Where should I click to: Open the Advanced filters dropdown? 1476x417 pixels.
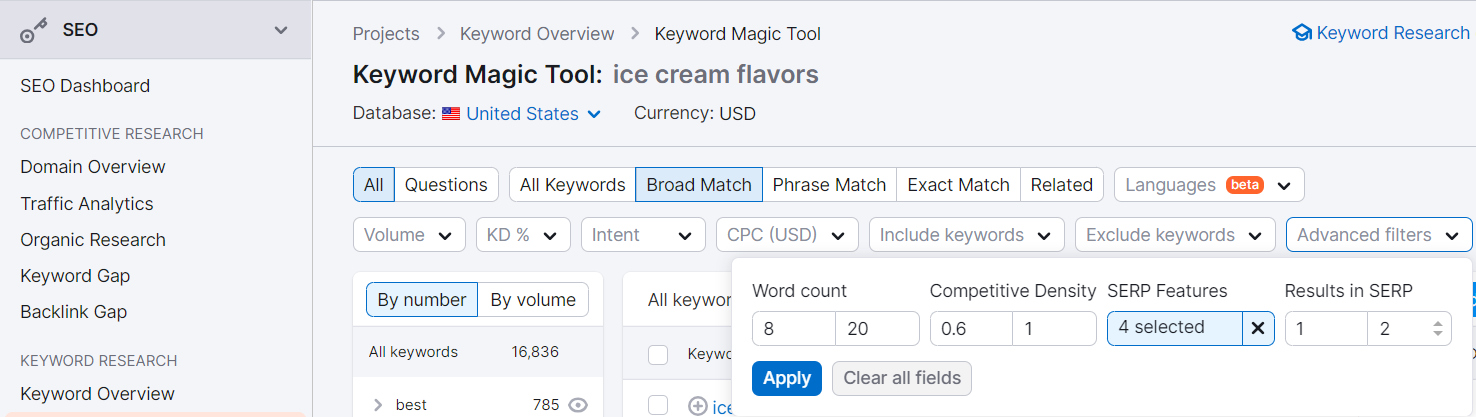1379,235
